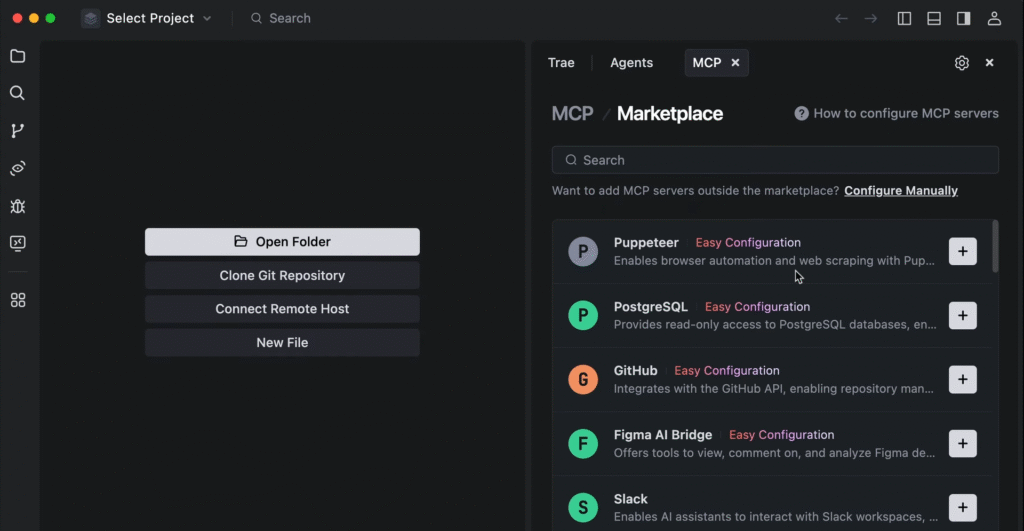Click the help question mark icon
This screenshot has width=1024, height=531.
point(801,114)
